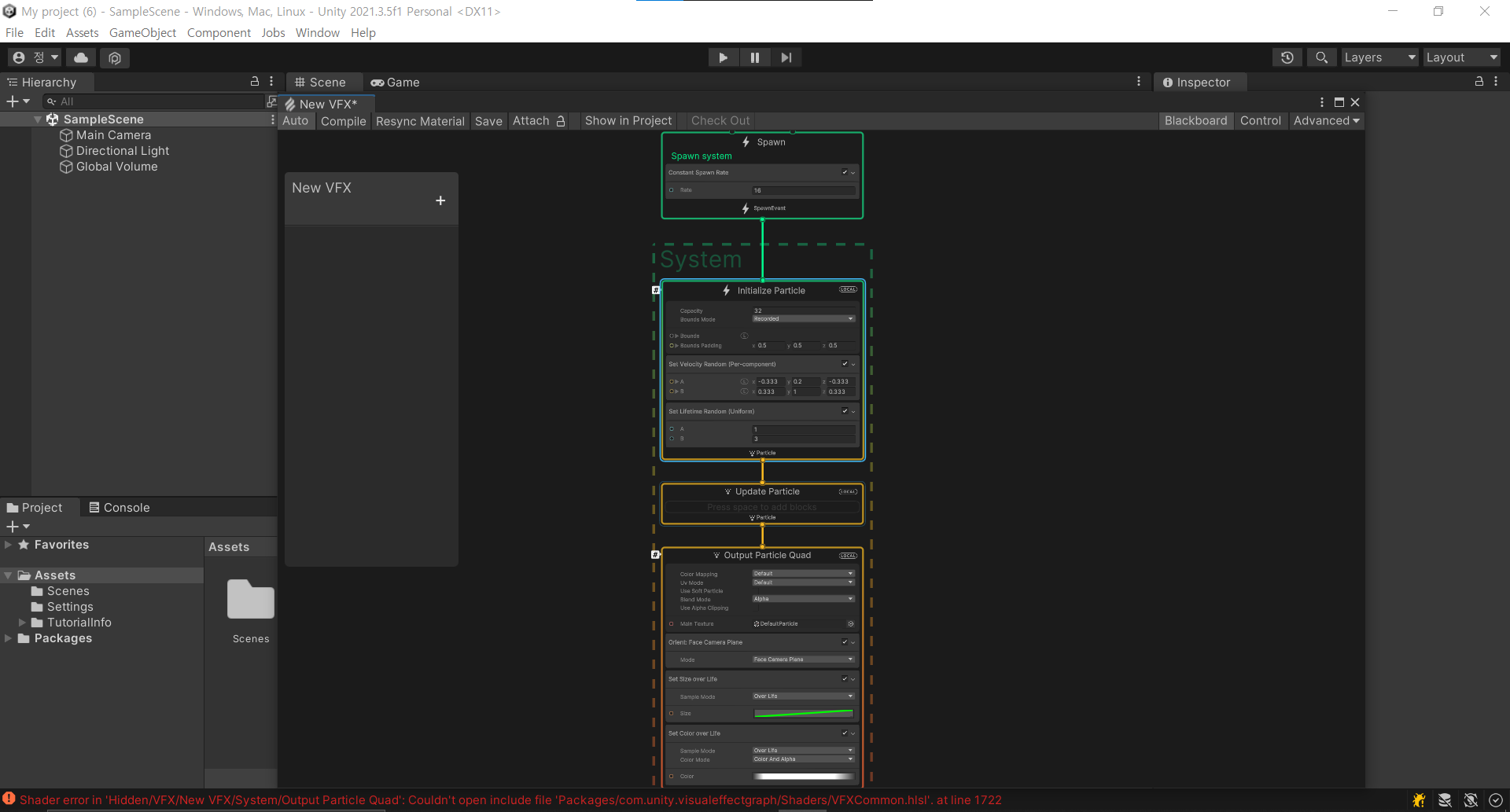Lock the Inspector panel
Screen dimensions: 1510x812
click(1479, 81)
